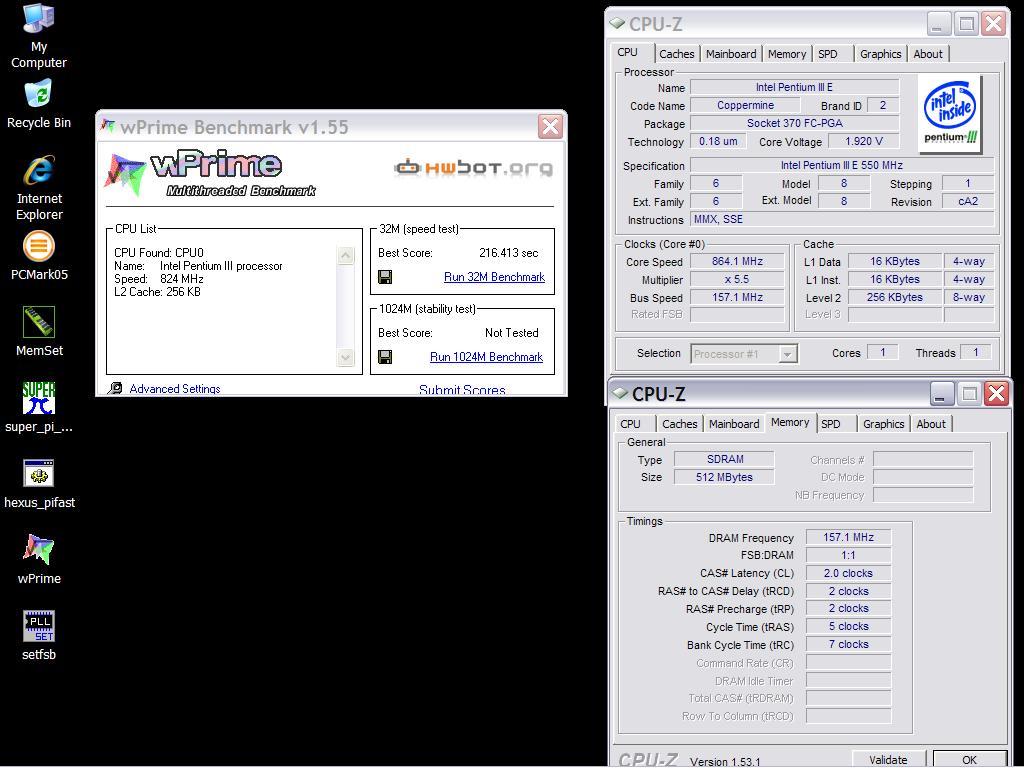This screenshot has height=768, width=1024.
Task: Click the Package Socket 370 FC-PGA field
Action: (x=795, y=123)
